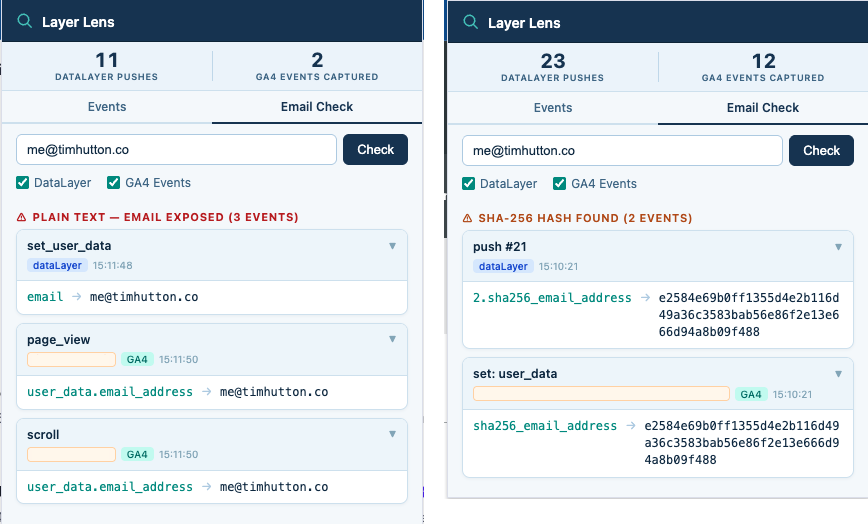This screenshot has width=868, height=524.
Task: Switch to Events tab in left panel
Action: pos(107,107)
